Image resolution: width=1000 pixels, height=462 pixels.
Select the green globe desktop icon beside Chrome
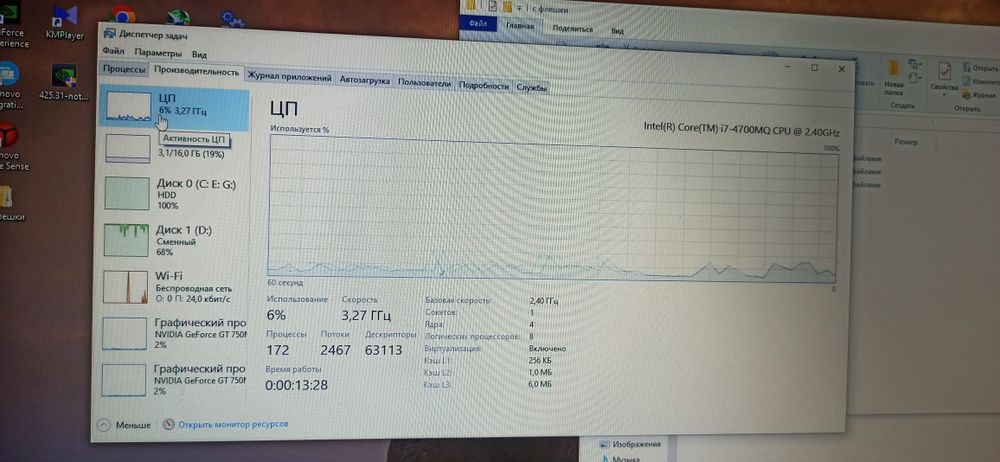pos(178,16)
